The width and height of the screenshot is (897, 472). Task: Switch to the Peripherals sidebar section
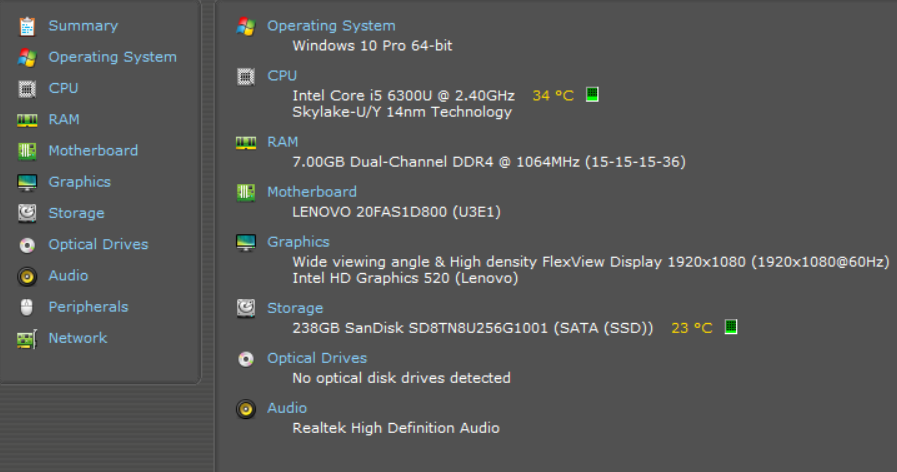pos(88,307)
